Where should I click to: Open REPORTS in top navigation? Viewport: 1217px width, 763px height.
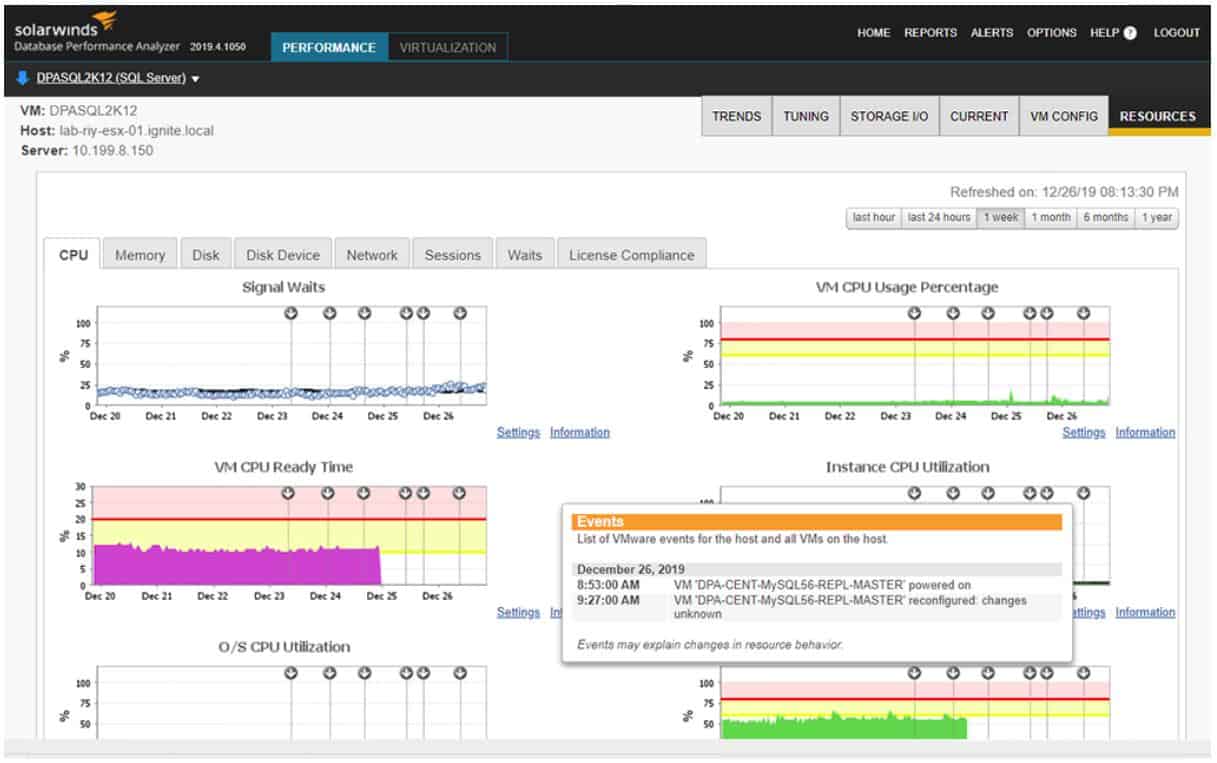930,33
